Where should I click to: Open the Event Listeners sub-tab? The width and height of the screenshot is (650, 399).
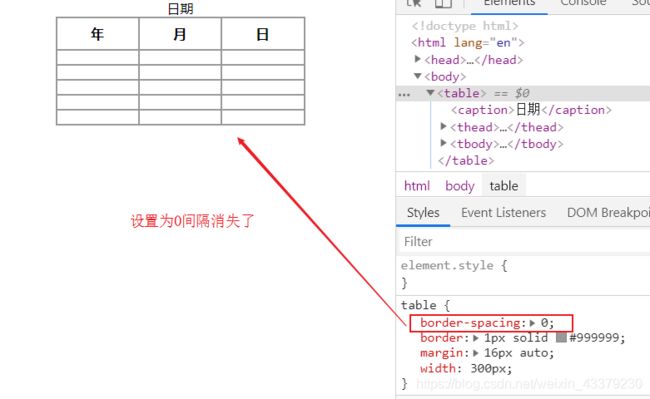(503, 213)
